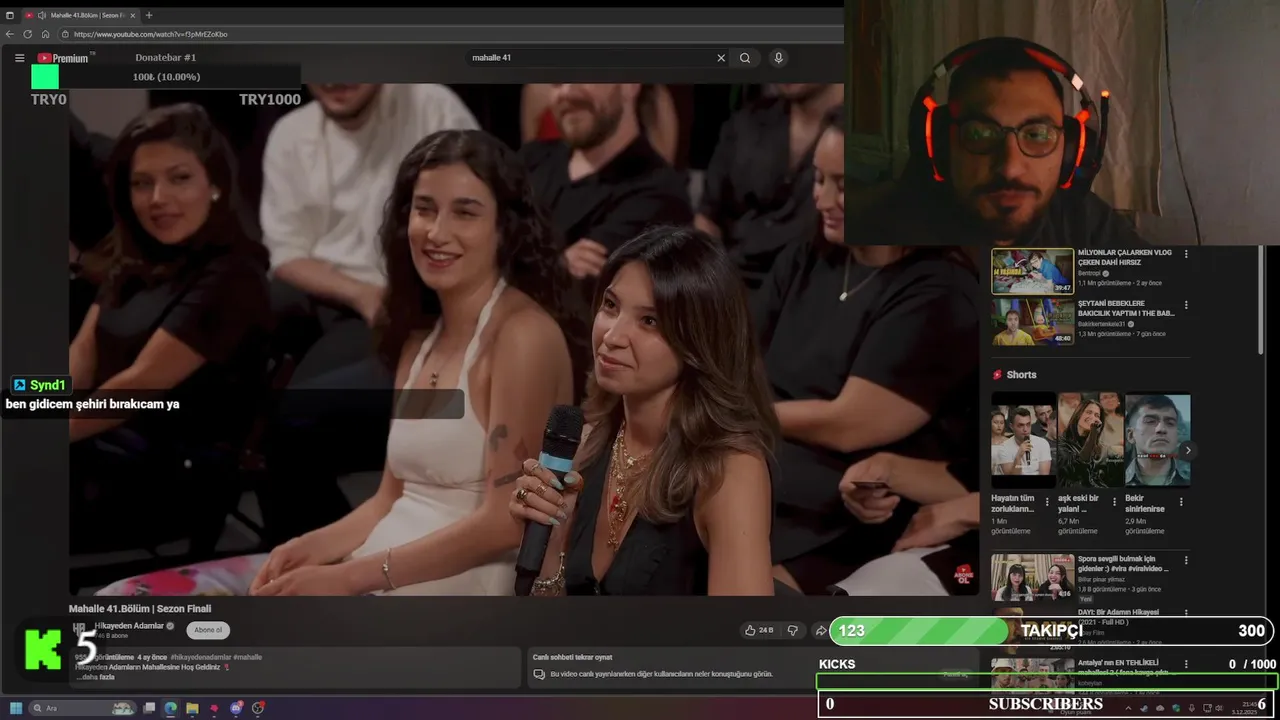This screenshot has width=1280, height=720.
Task: Focus the YouTube search box
Action: click(590, 58)
